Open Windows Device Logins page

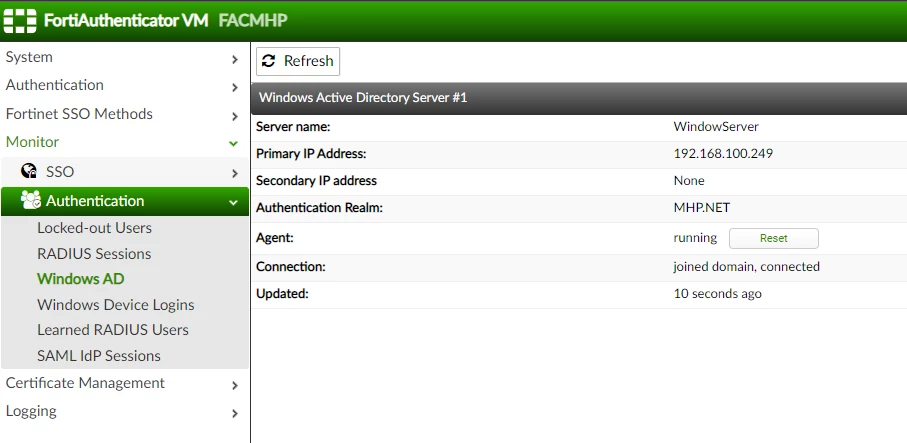(x=116, y=305)
